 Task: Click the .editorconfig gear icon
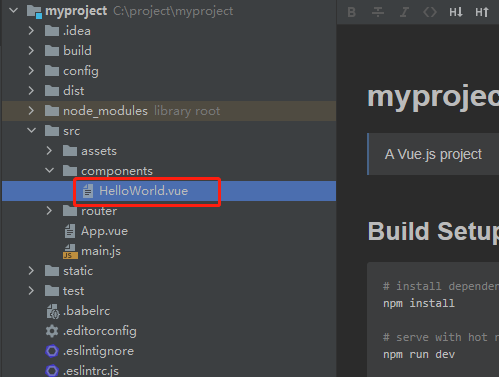[x=52, y=331]
